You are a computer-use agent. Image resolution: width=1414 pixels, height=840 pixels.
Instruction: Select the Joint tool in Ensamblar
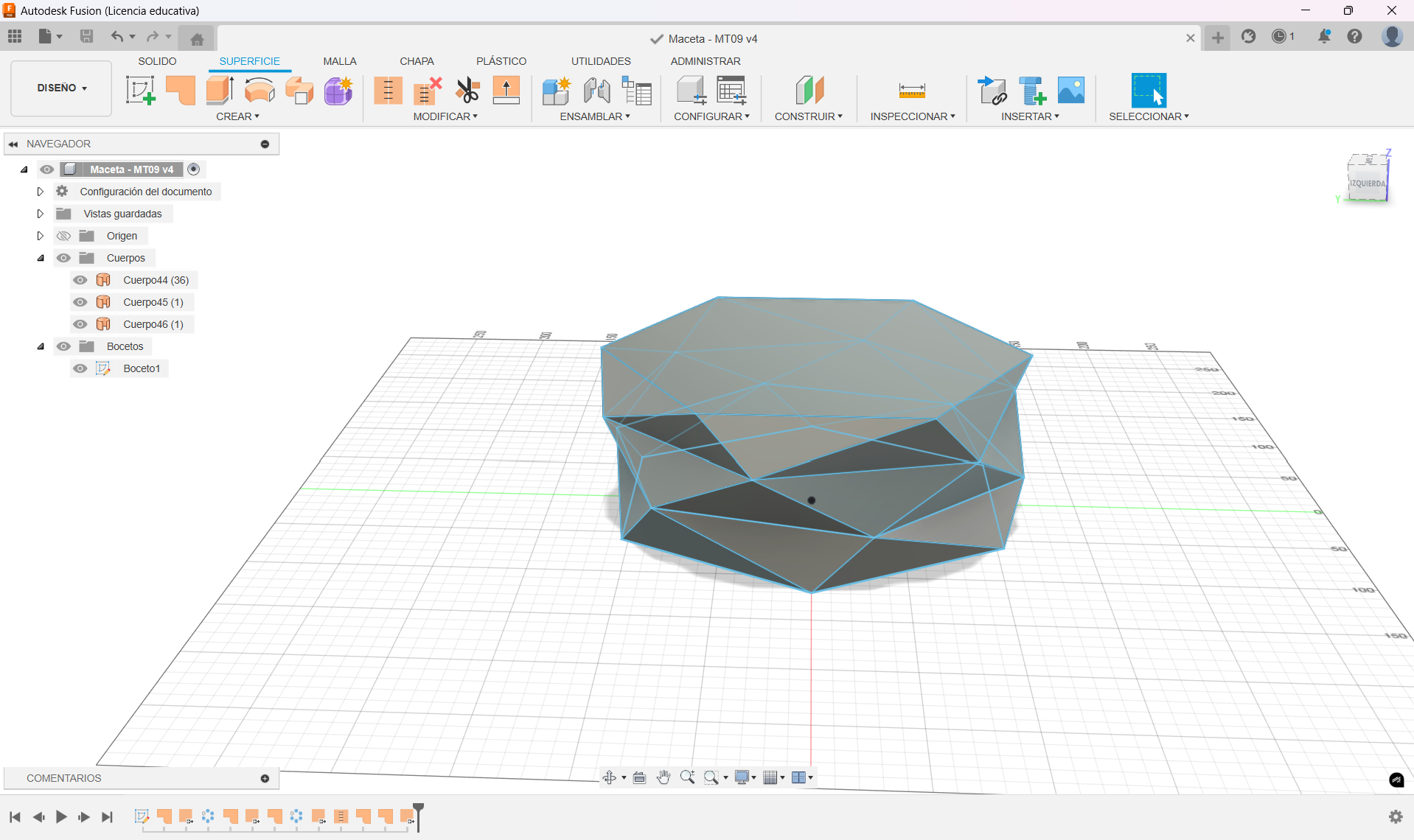tap(596, 91)
